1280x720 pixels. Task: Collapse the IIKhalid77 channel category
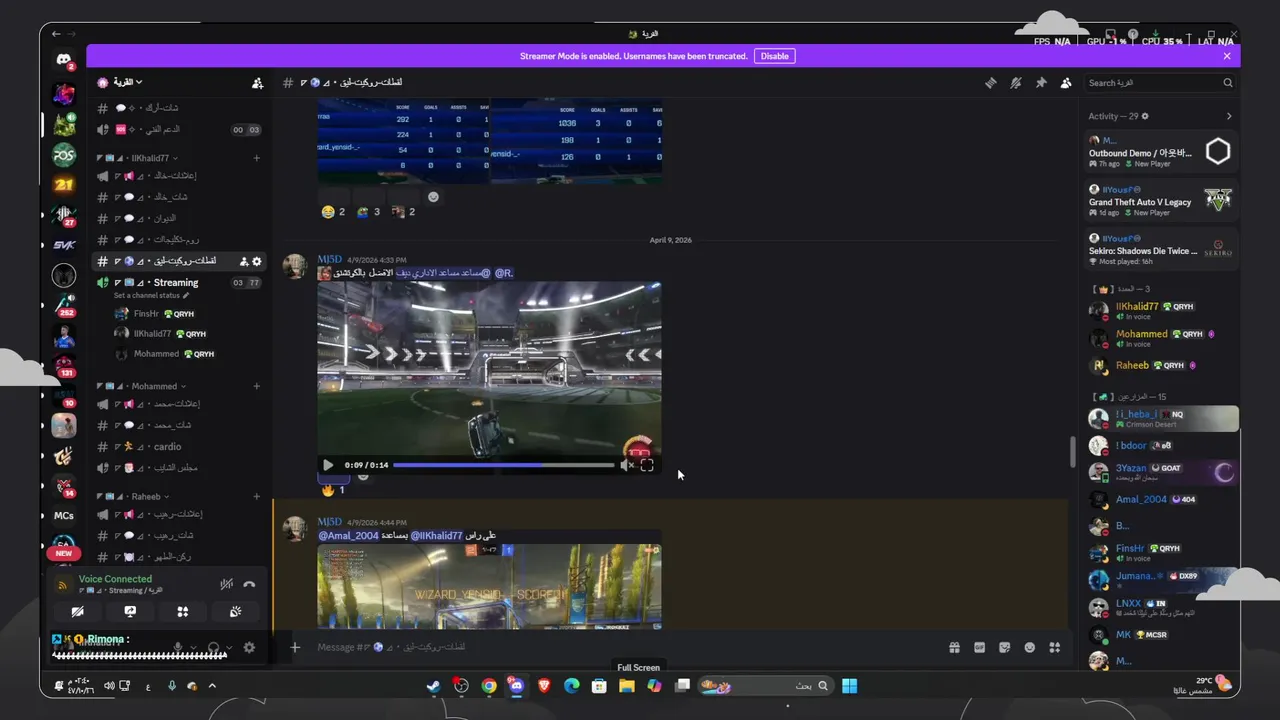pyautogui.click(x=139, y=158)
